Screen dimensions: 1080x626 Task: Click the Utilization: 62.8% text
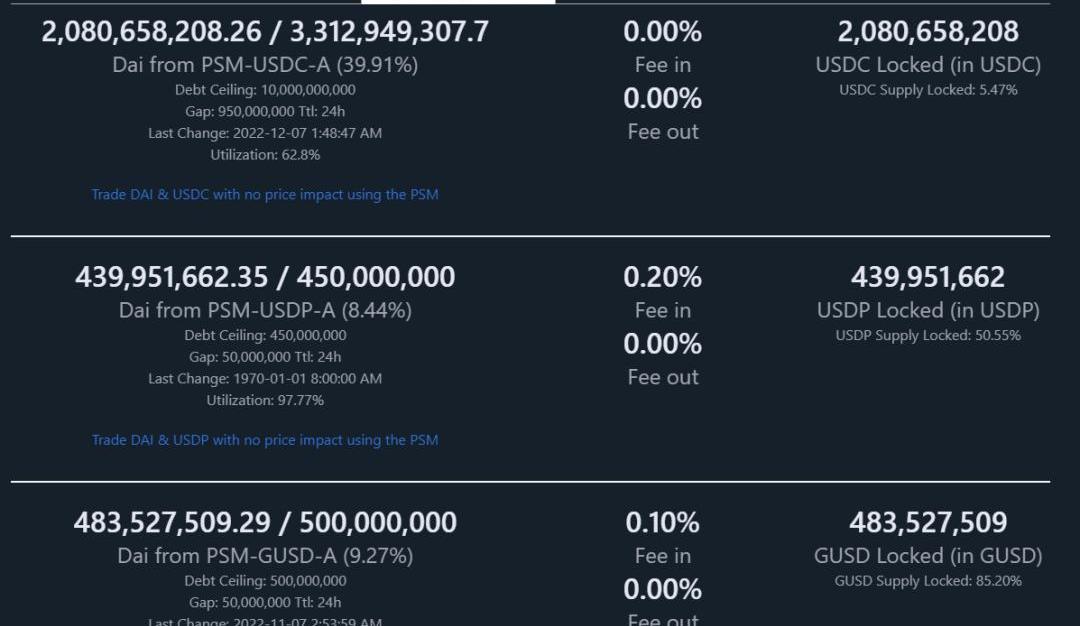pyautogui.click(x=265, y=155)
